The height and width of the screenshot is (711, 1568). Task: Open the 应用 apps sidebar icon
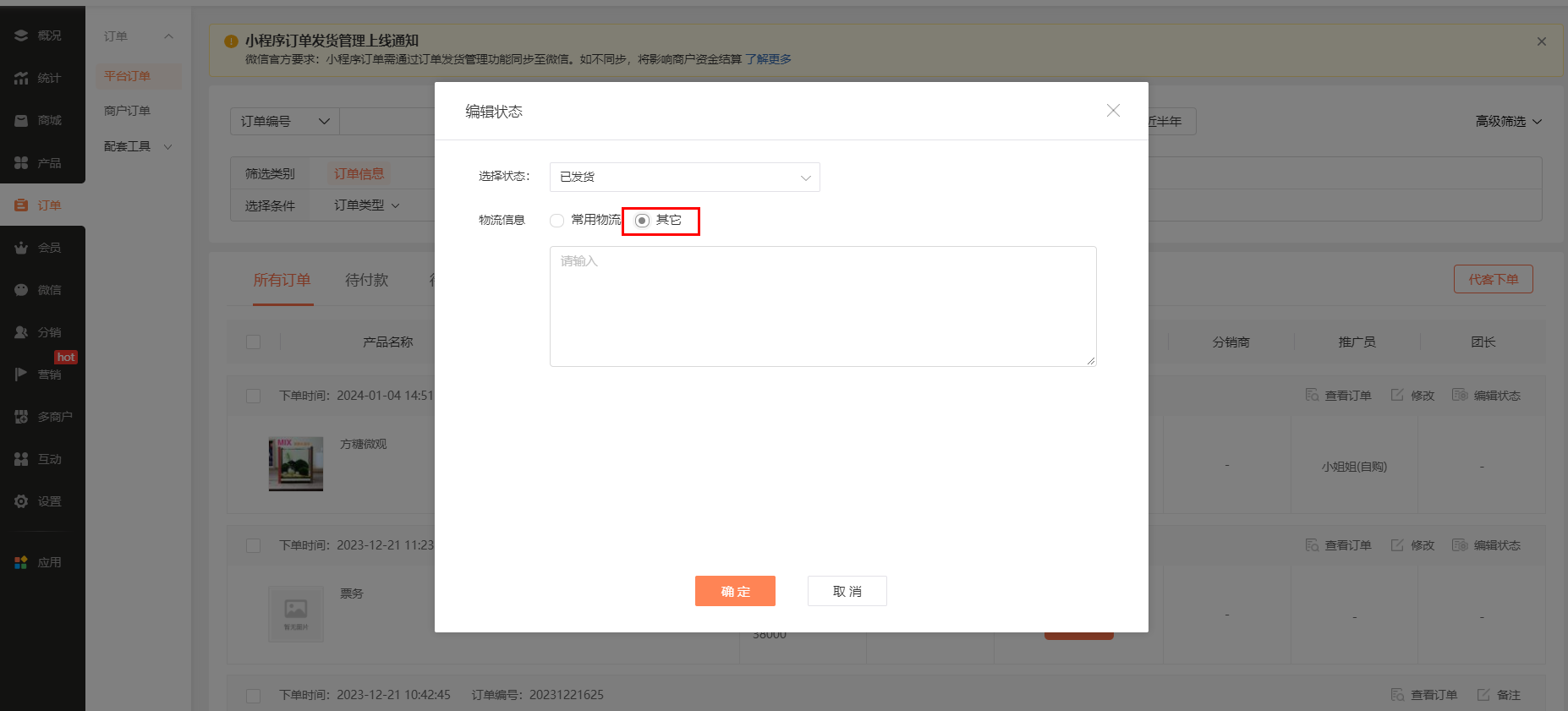(21, 562)
